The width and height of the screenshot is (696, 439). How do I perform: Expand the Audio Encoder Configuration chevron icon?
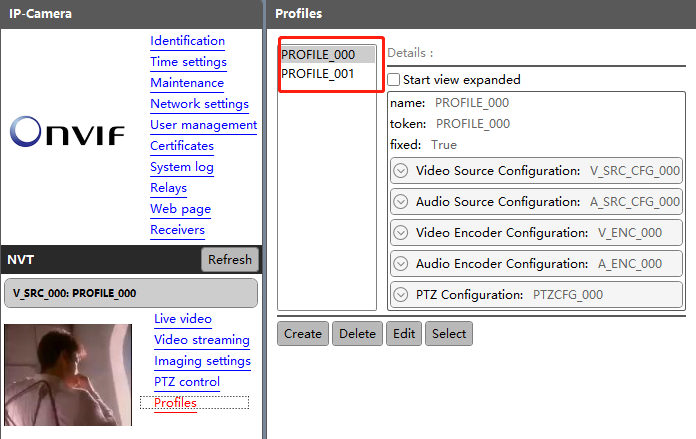[x=401, y=264]
